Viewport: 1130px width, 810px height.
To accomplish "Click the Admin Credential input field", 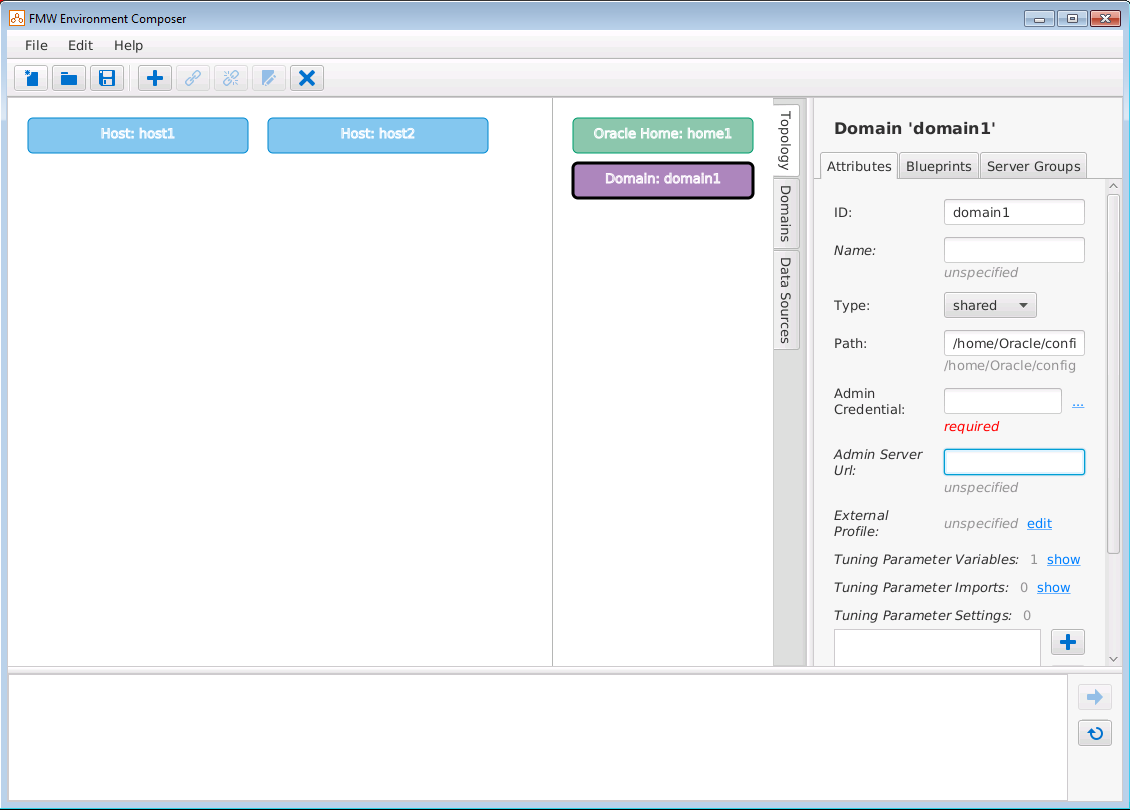I will 1002,401.
